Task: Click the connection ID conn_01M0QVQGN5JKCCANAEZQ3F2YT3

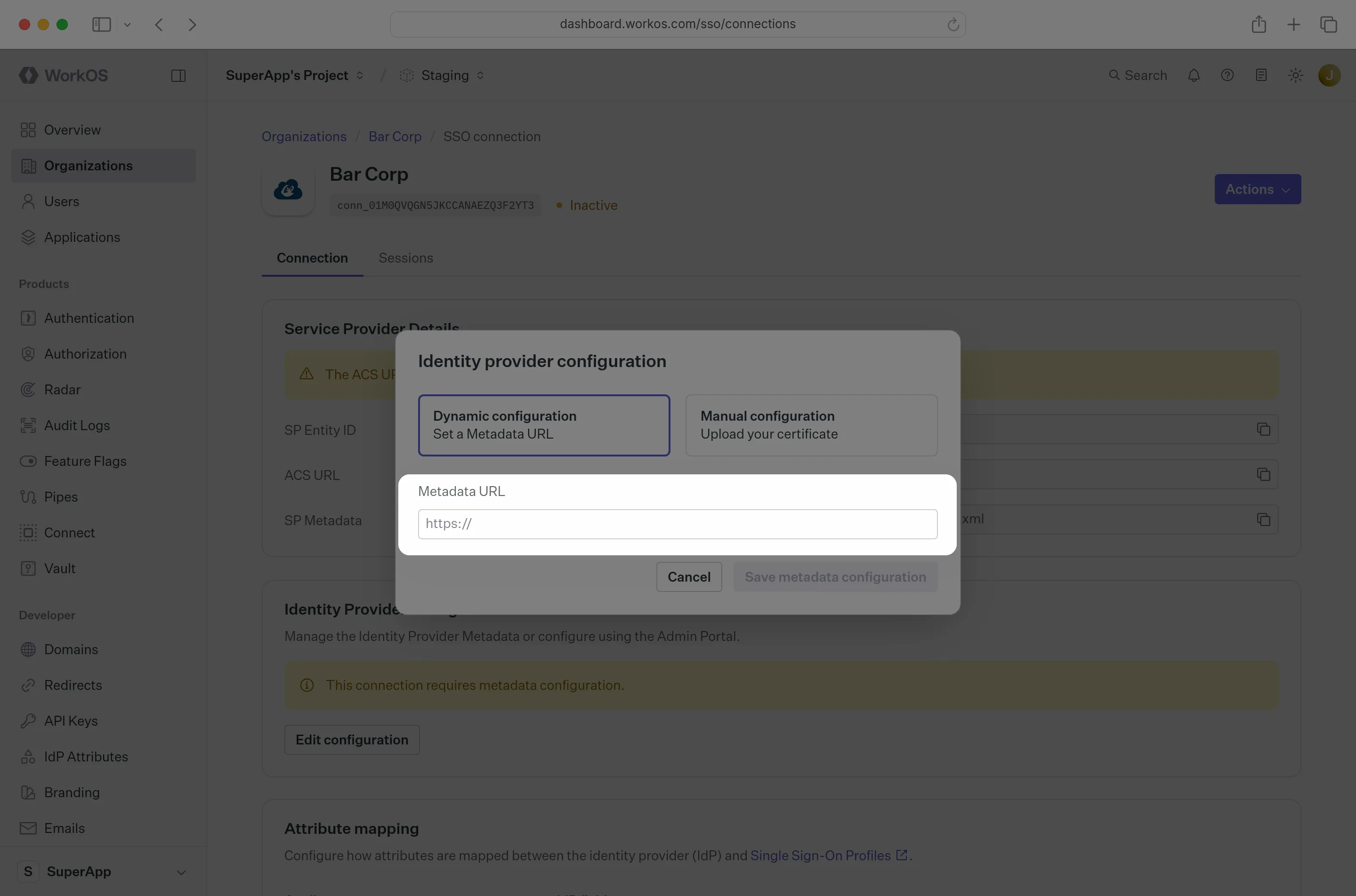Action: pos(436,205)
